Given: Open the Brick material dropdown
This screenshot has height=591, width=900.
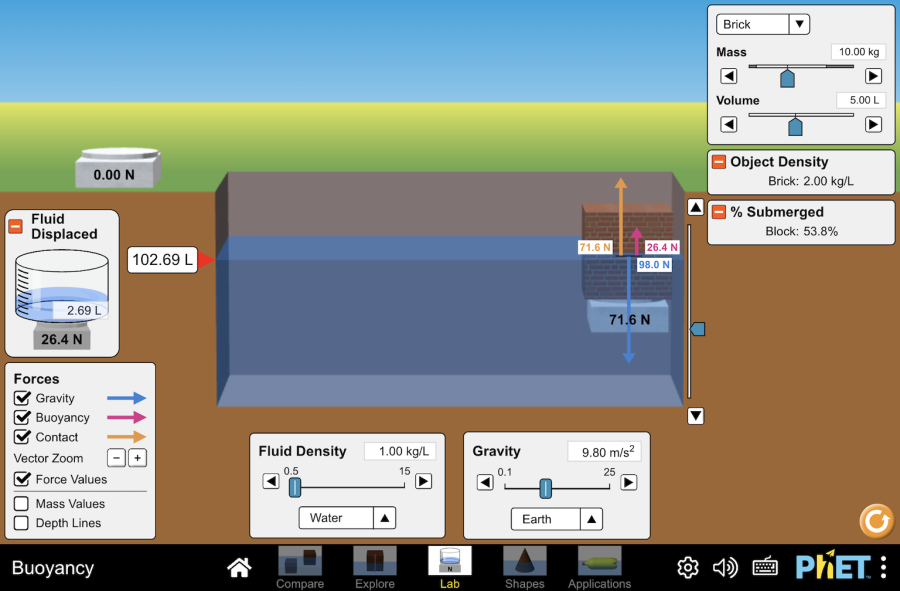Looking at the screenshot, I should click(x=763, y=25).
